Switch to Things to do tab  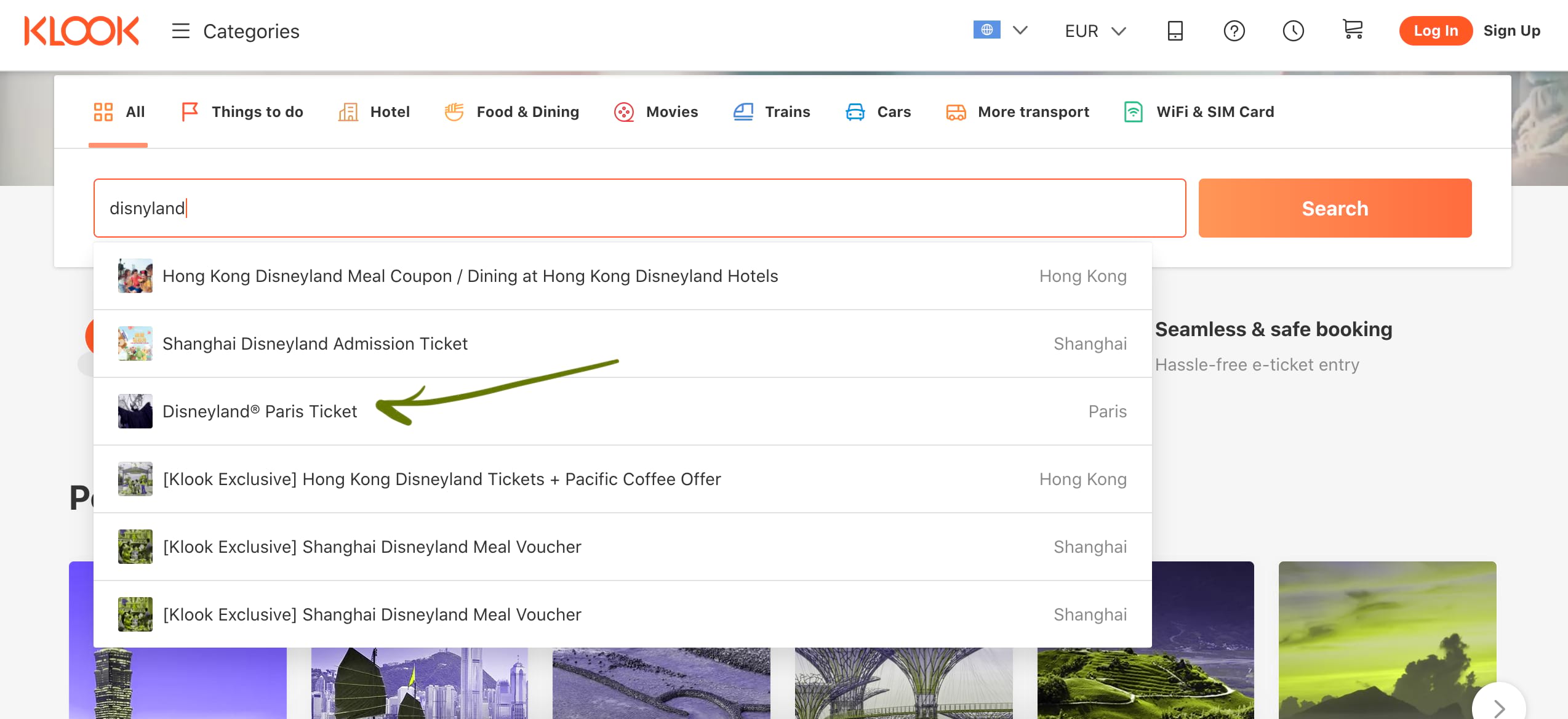[x=242, y=112]
